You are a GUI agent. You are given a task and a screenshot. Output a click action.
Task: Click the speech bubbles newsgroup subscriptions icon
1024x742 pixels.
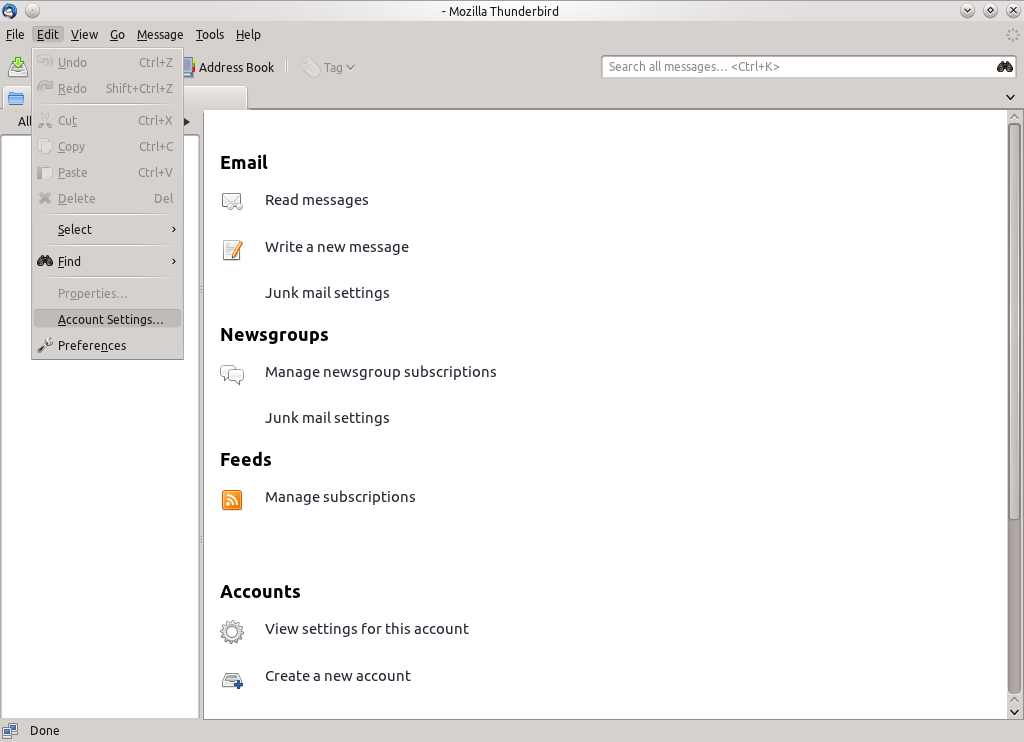pyautogui.click(x=232, y=374)
